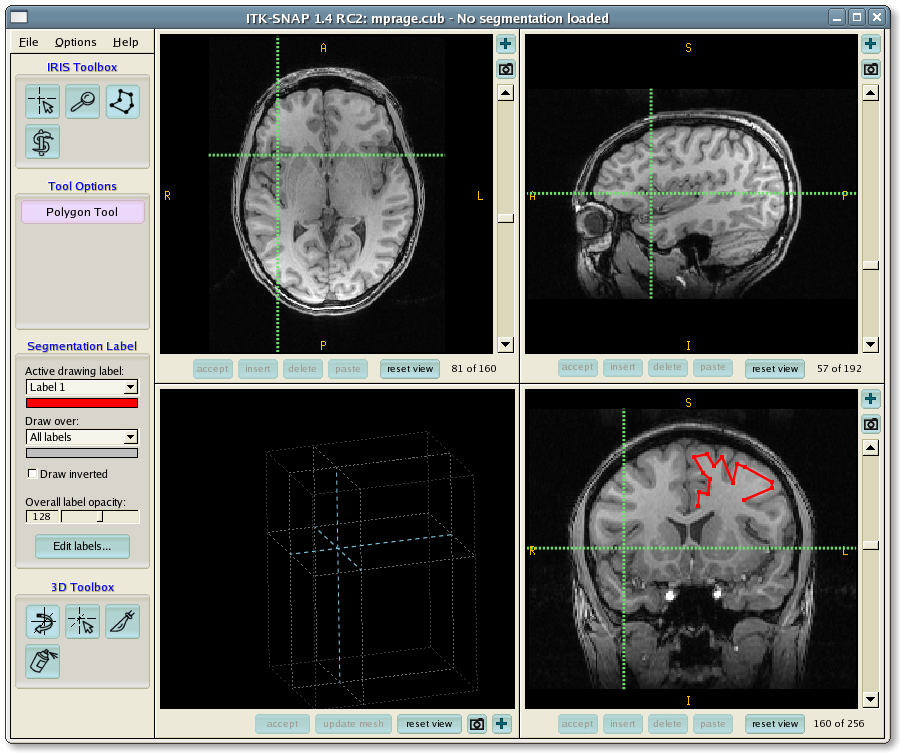Pick the Scalpel tool in 3D Toolbox
The height and width of the screenshot is (753, 900).
122,622
